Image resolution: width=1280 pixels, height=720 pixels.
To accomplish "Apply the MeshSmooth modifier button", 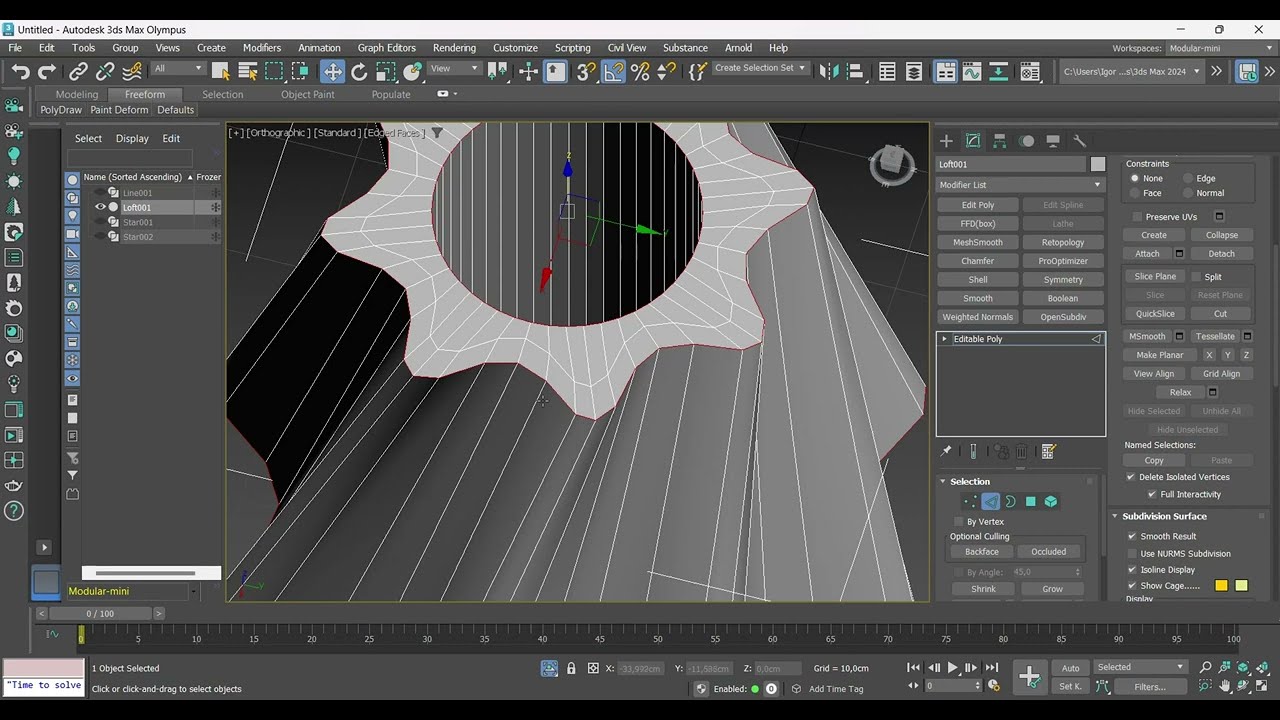I will coord(978,242).
